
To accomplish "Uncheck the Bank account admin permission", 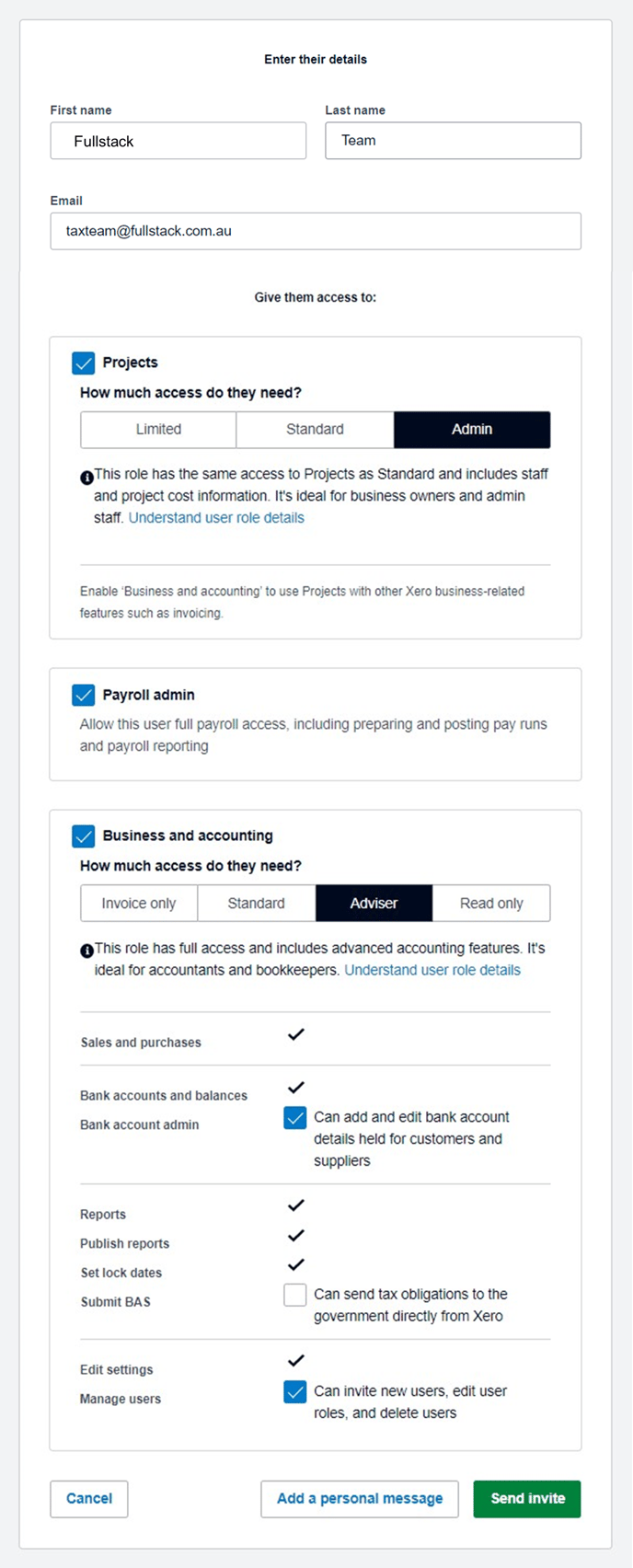I will pos(294,1117).
